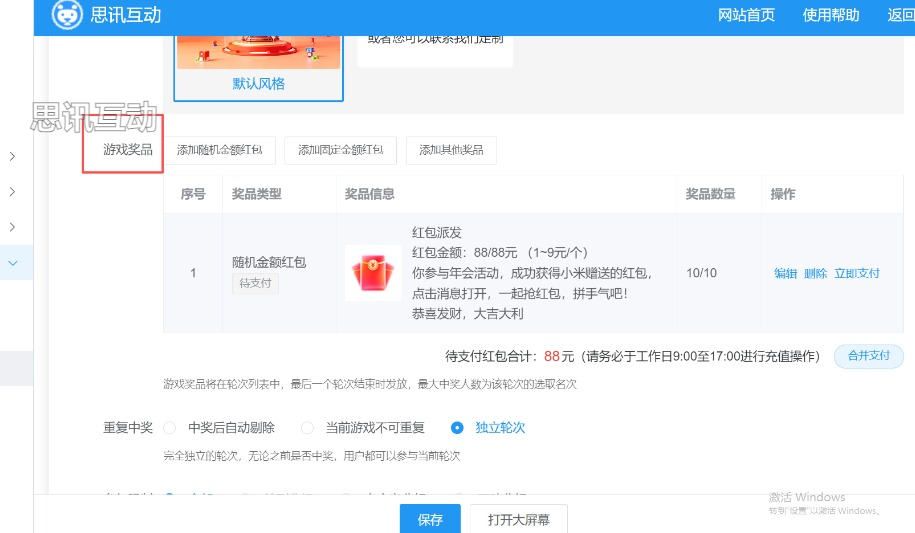
Task: Click the 思讯互动 panda logo icon
Action: pyautogui.click(x=67, y=15)
